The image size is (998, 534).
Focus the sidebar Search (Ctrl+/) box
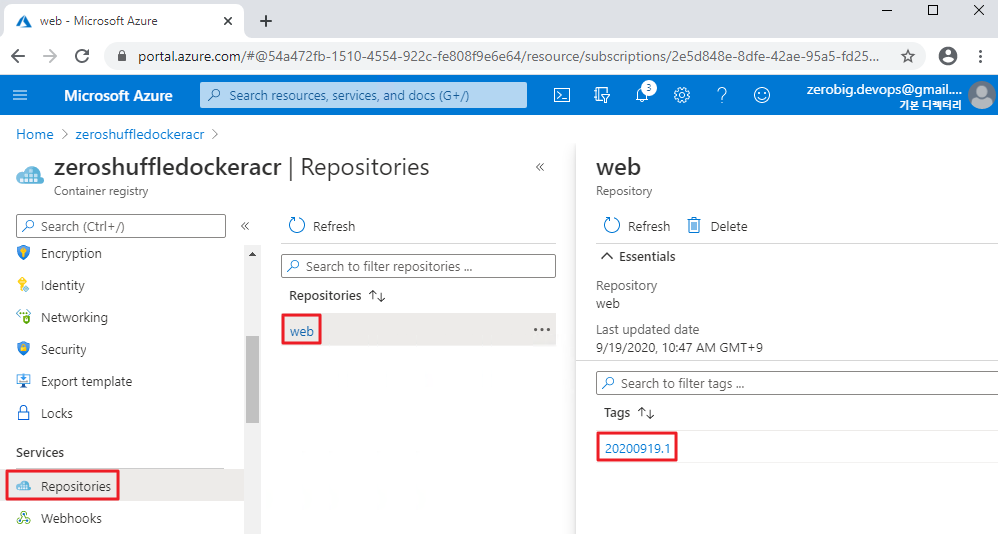[121, 226]
